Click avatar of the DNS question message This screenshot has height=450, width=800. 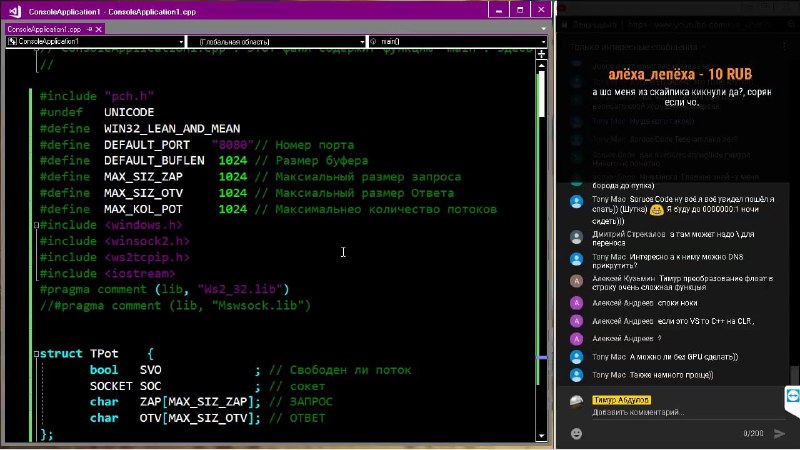577,259
